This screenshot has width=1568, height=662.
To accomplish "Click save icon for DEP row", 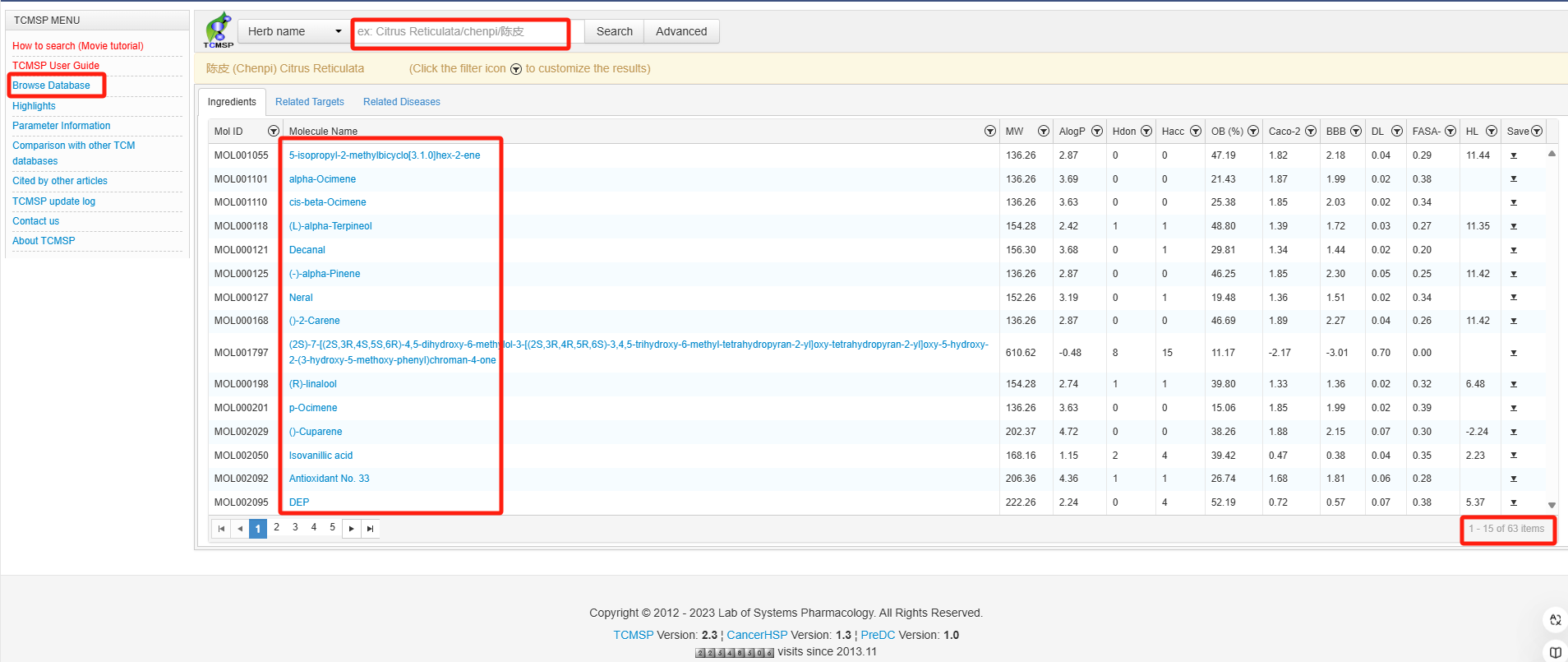I will [1514, 502].
